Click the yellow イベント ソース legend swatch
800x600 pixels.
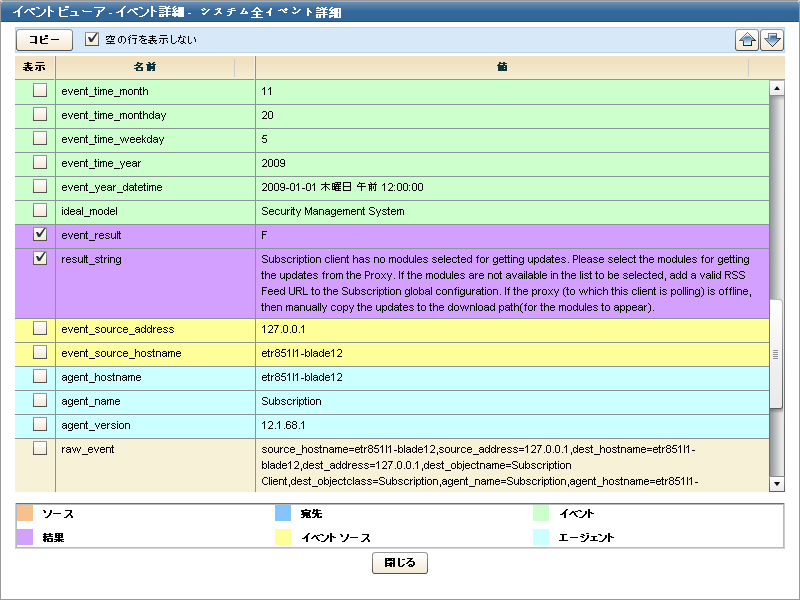283,537
